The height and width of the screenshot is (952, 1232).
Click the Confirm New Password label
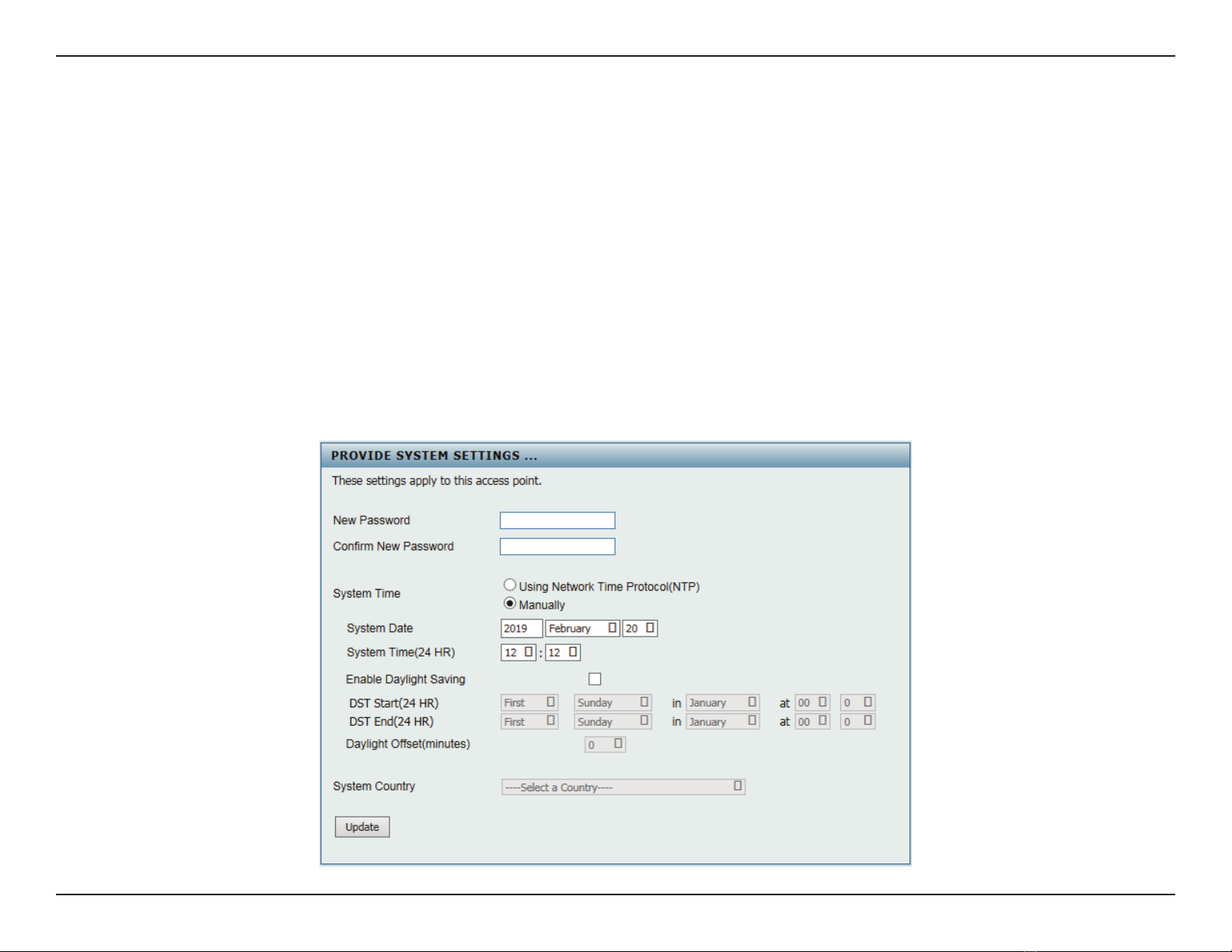tap(393, 546)
